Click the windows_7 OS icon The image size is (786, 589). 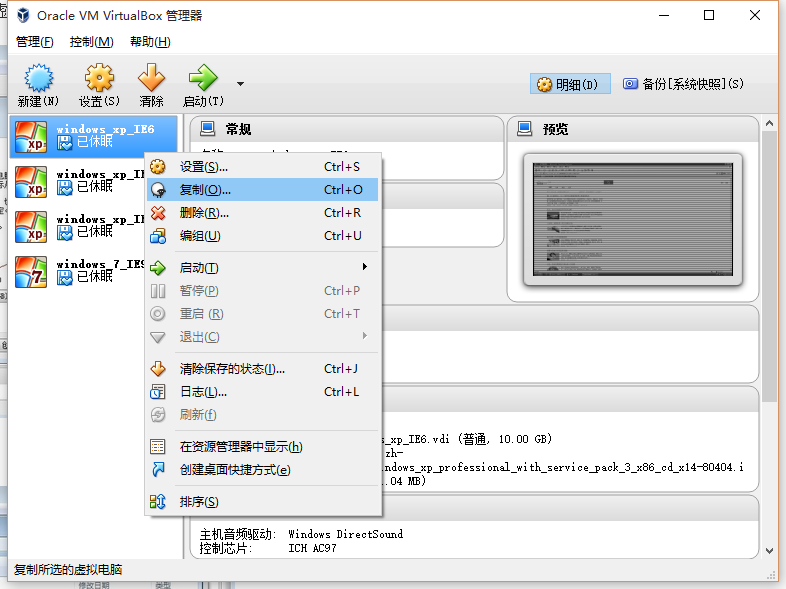[31, 272]
